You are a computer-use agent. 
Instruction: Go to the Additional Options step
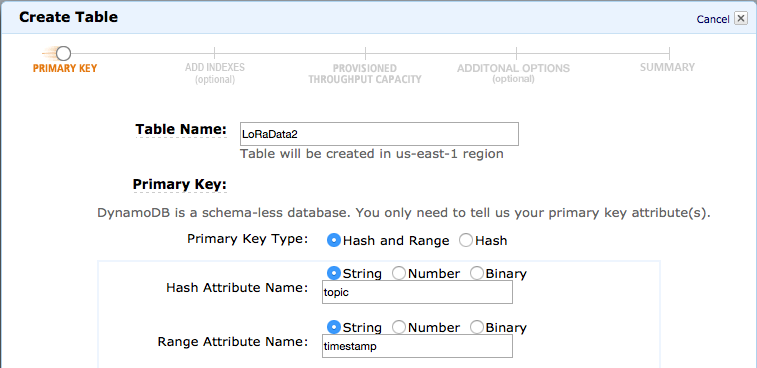click(513, 73)
